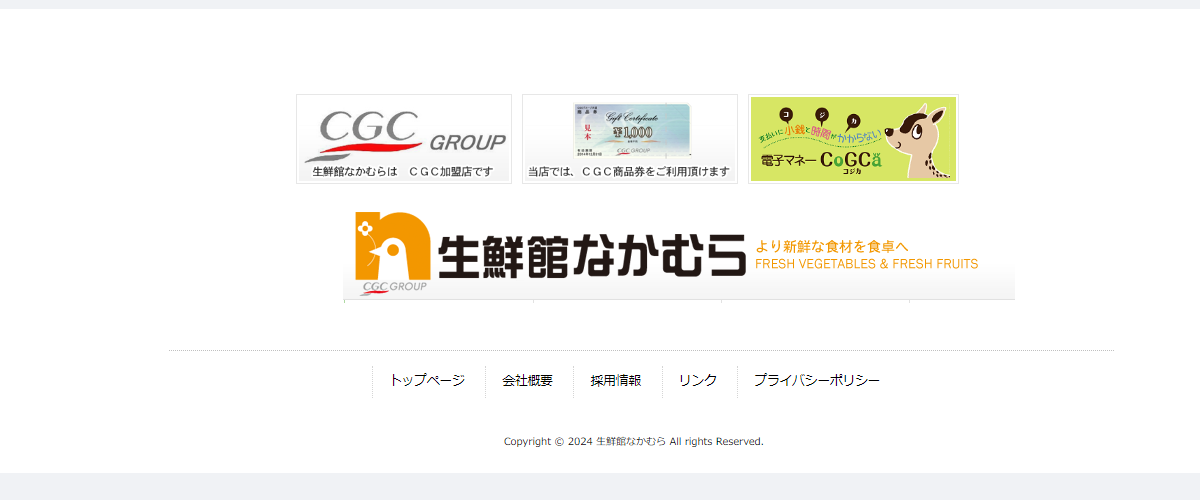Viewport: 1200px width, 500px height.
Task: Select the リンク footer item
Action: tap(697, 381)
